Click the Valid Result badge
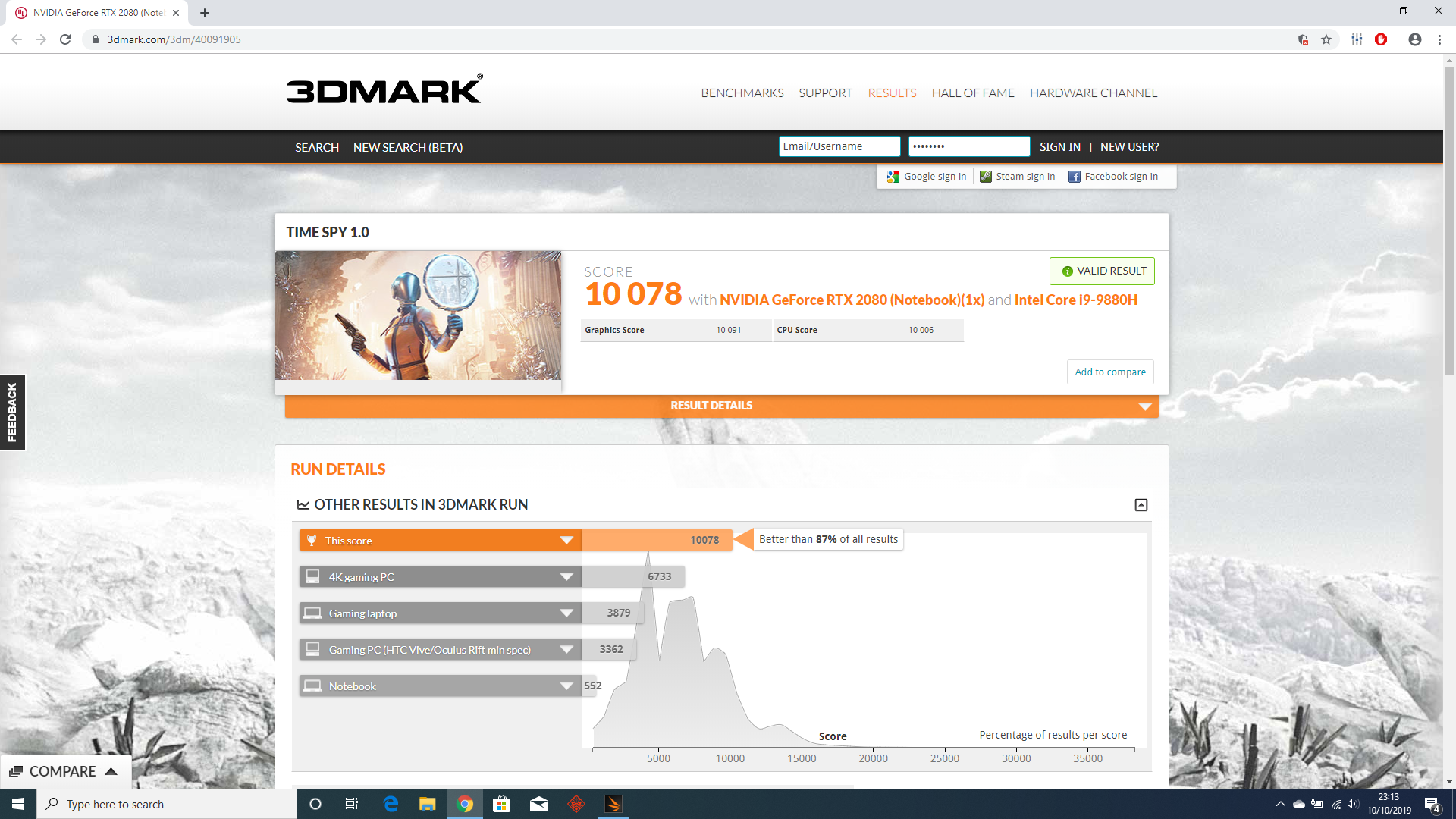This screenshot has height=819, width=1456. (1102, 271)
